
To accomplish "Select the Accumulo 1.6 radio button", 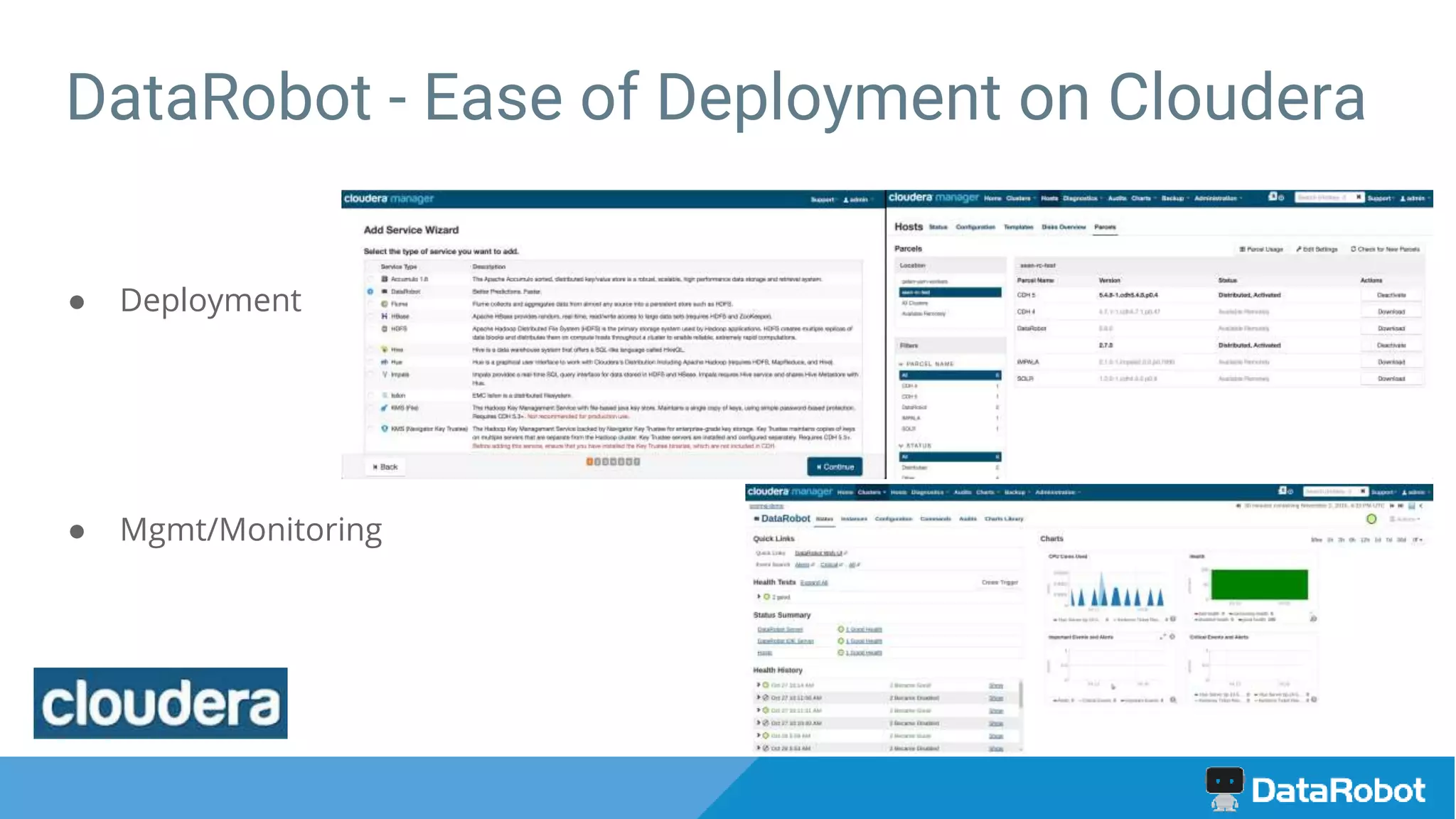I will coord(370,279).
